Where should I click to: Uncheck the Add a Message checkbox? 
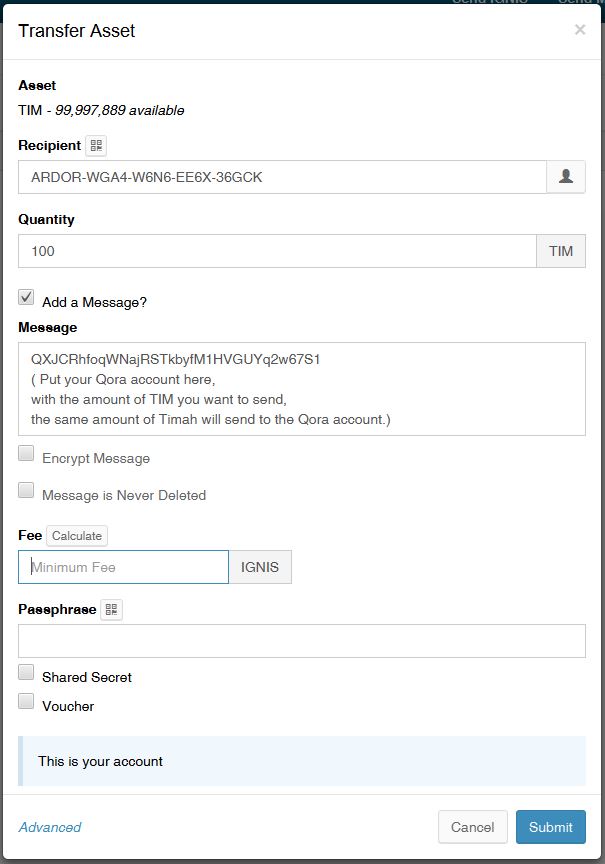[26, 298]
